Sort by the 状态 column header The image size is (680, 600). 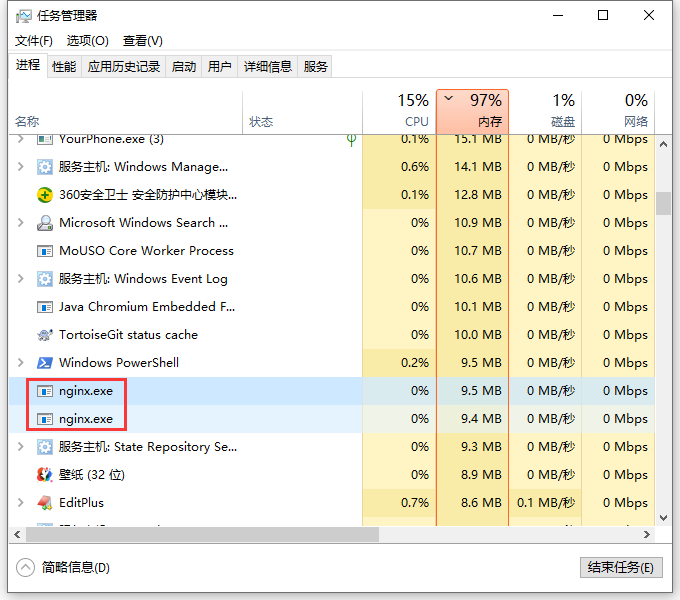click(302, 113)
